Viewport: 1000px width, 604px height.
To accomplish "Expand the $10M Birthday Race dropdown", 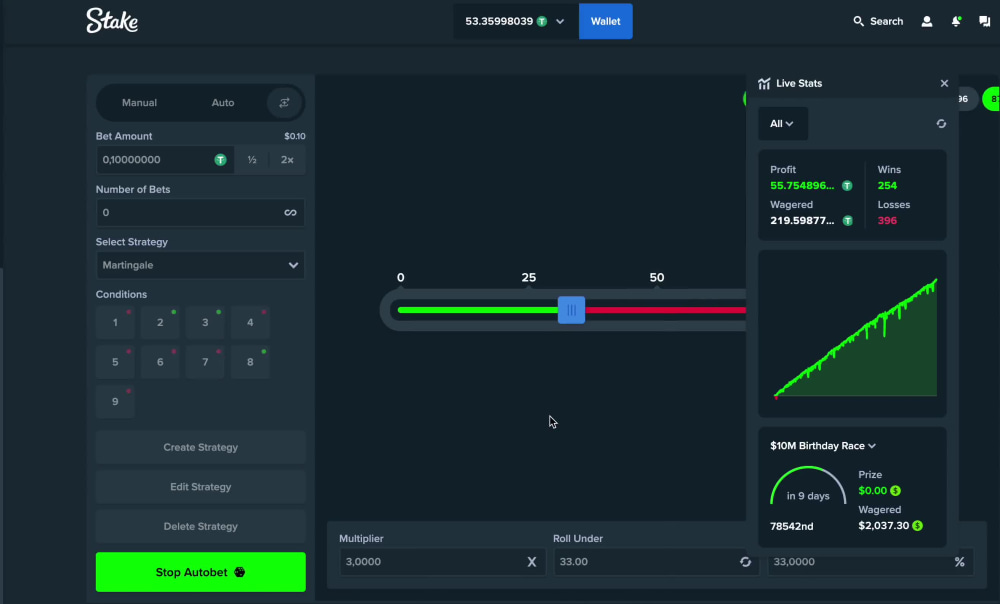I will tap(823, 446).
